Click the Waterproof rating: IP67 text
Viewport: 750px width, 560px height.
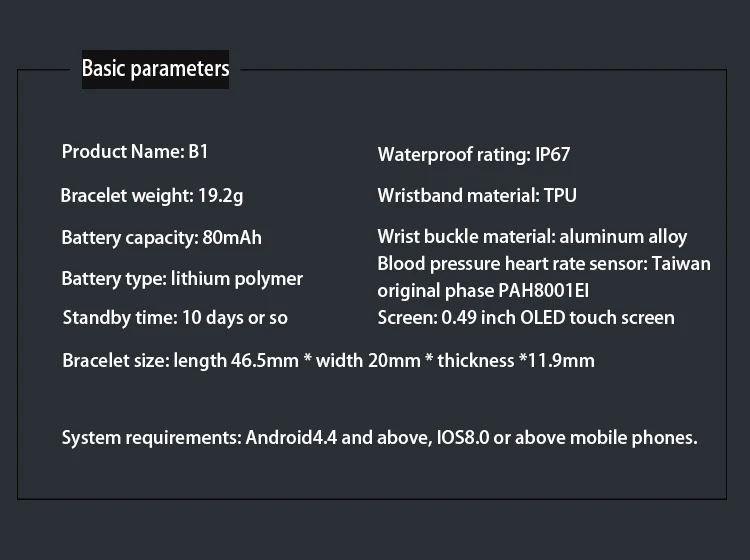(474, 155)
